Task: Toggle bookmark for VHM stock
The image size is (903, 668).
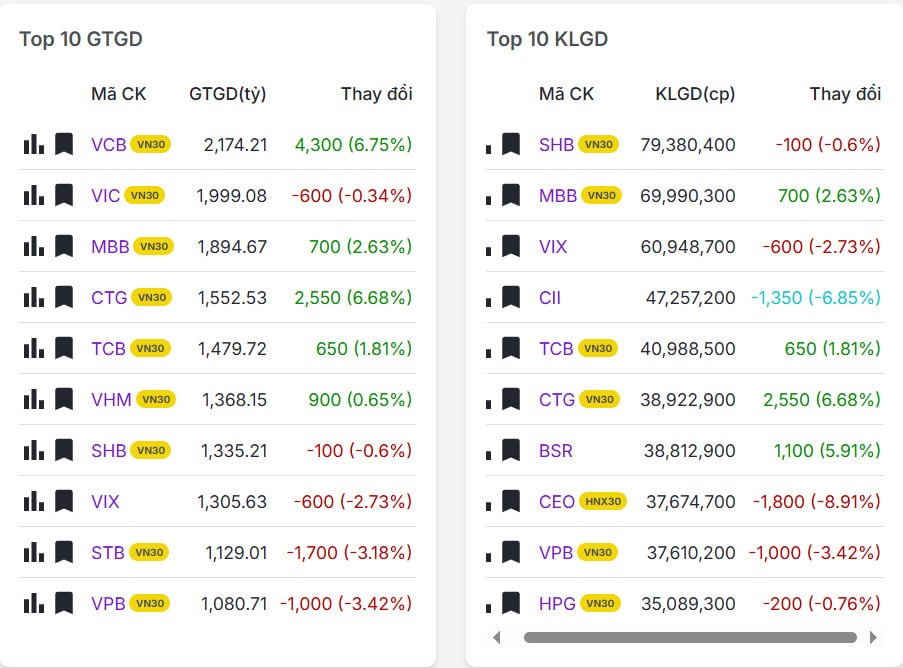Action: click(64, 399)
